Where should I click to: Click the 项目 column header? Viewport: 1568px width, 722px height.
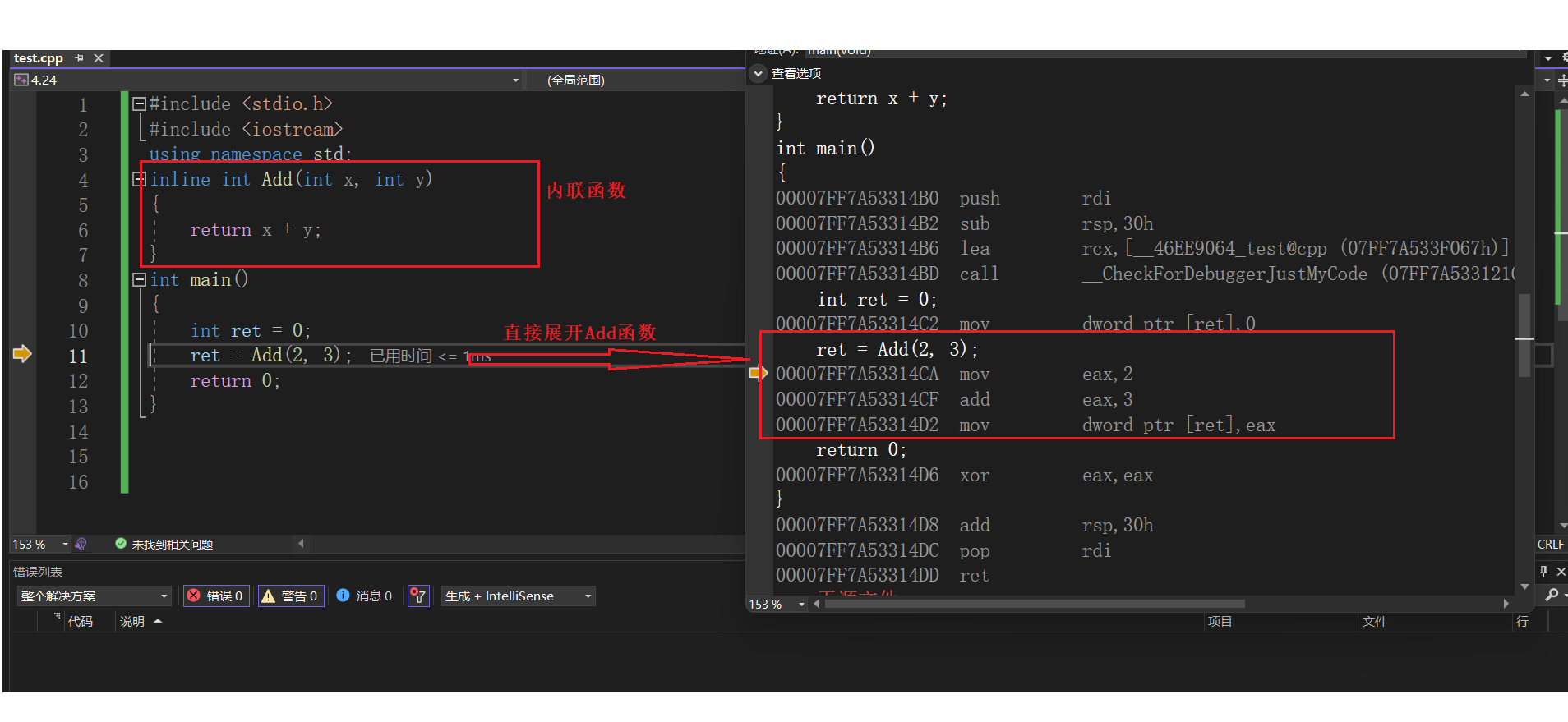click(1220, 622)
